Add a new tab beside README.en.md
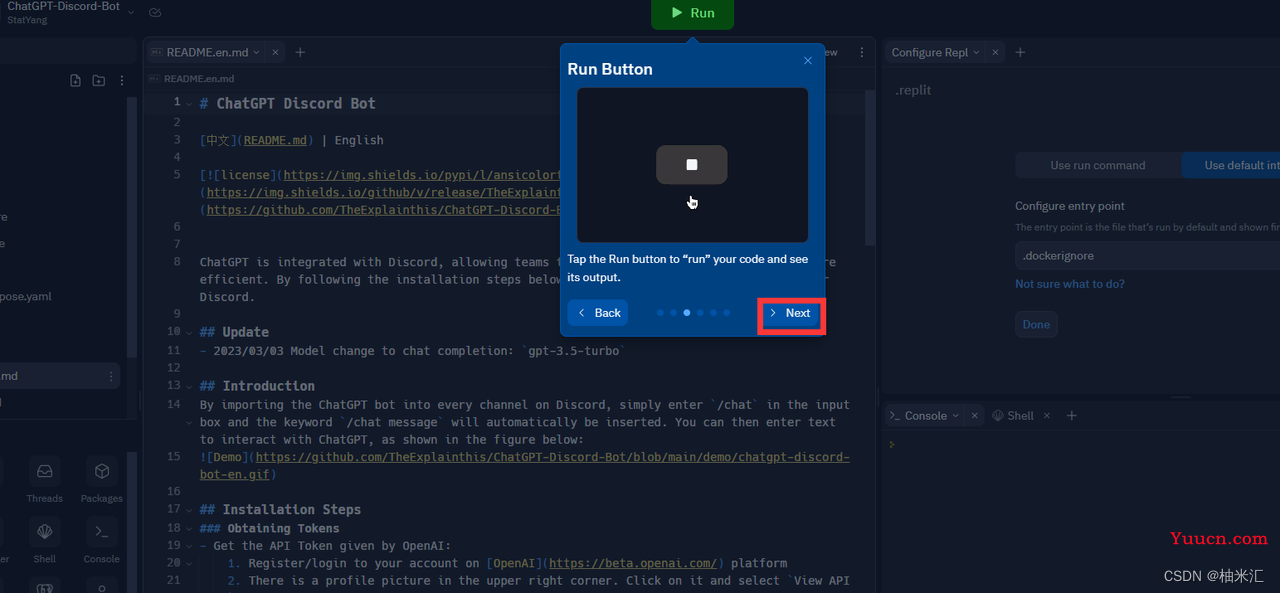 (x=300, y=52)
